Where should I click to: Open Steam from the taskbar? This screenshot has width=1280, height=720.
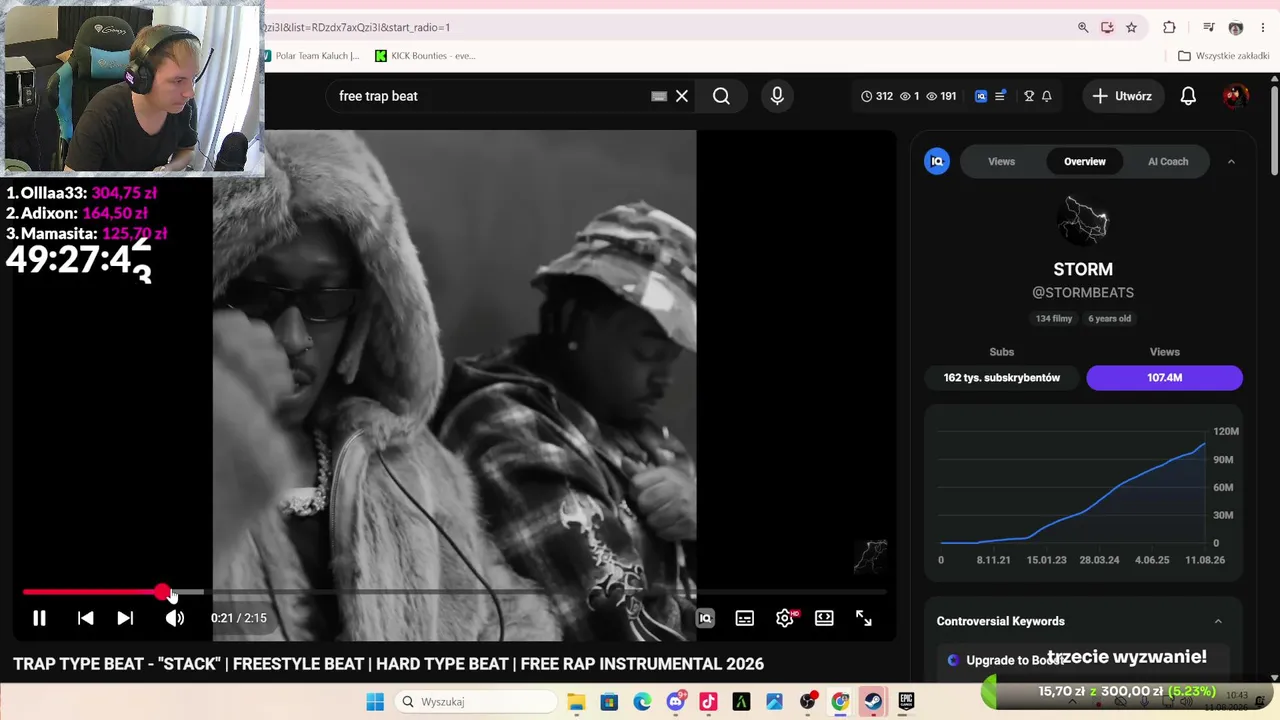point(873,702)
